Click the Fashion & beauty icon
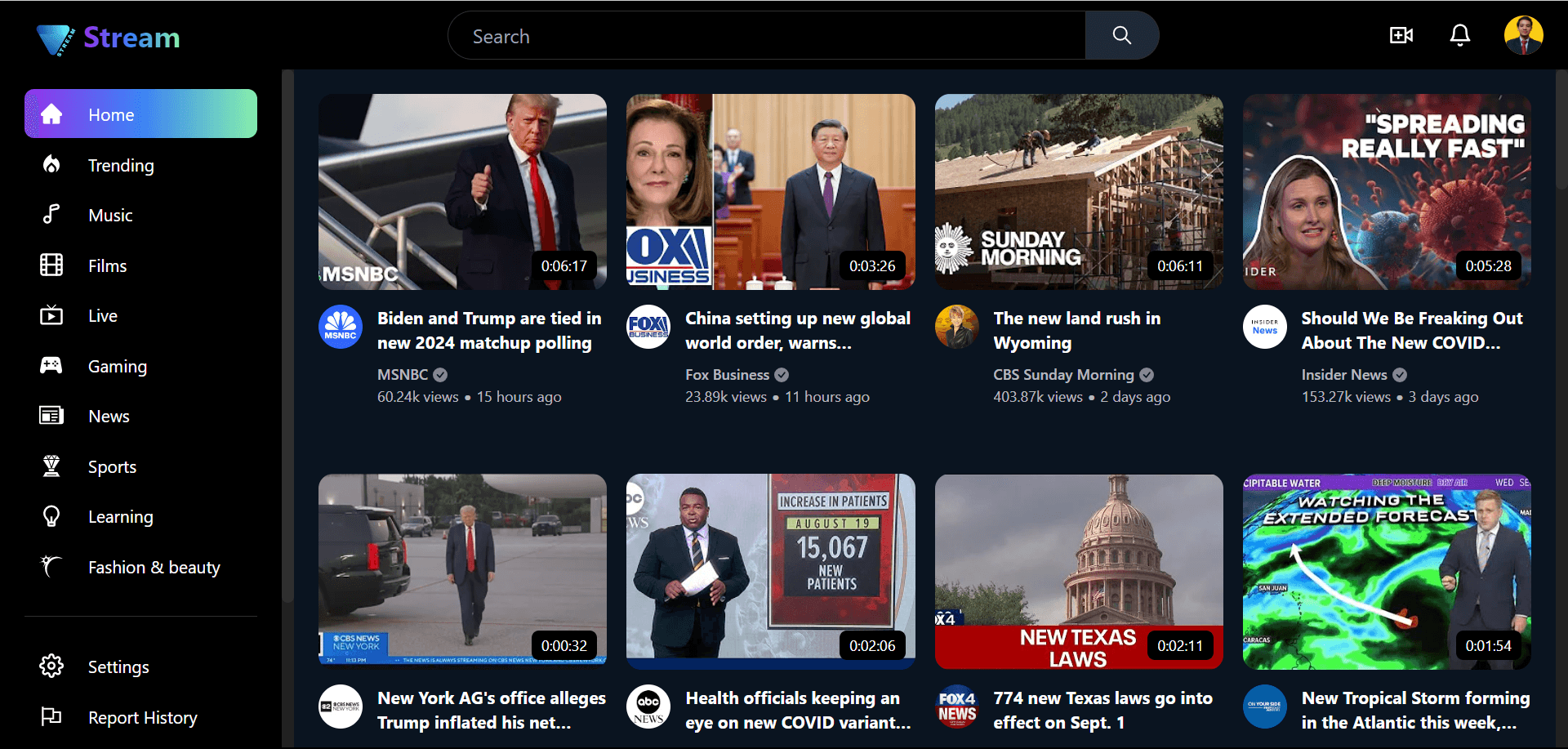The height and width of the screenshot is (749, 1568). [x=51, y=566]
